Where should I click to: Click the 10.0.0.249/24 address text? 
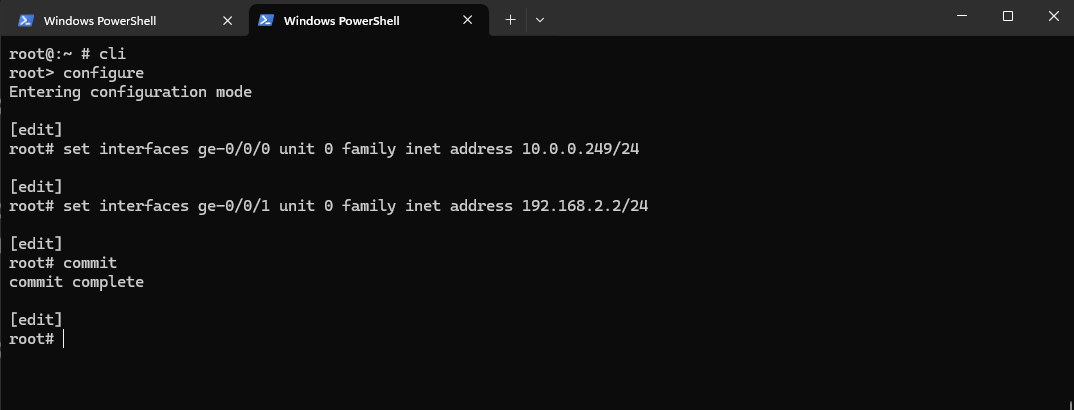pyautogui.click(x=580, y=149)
